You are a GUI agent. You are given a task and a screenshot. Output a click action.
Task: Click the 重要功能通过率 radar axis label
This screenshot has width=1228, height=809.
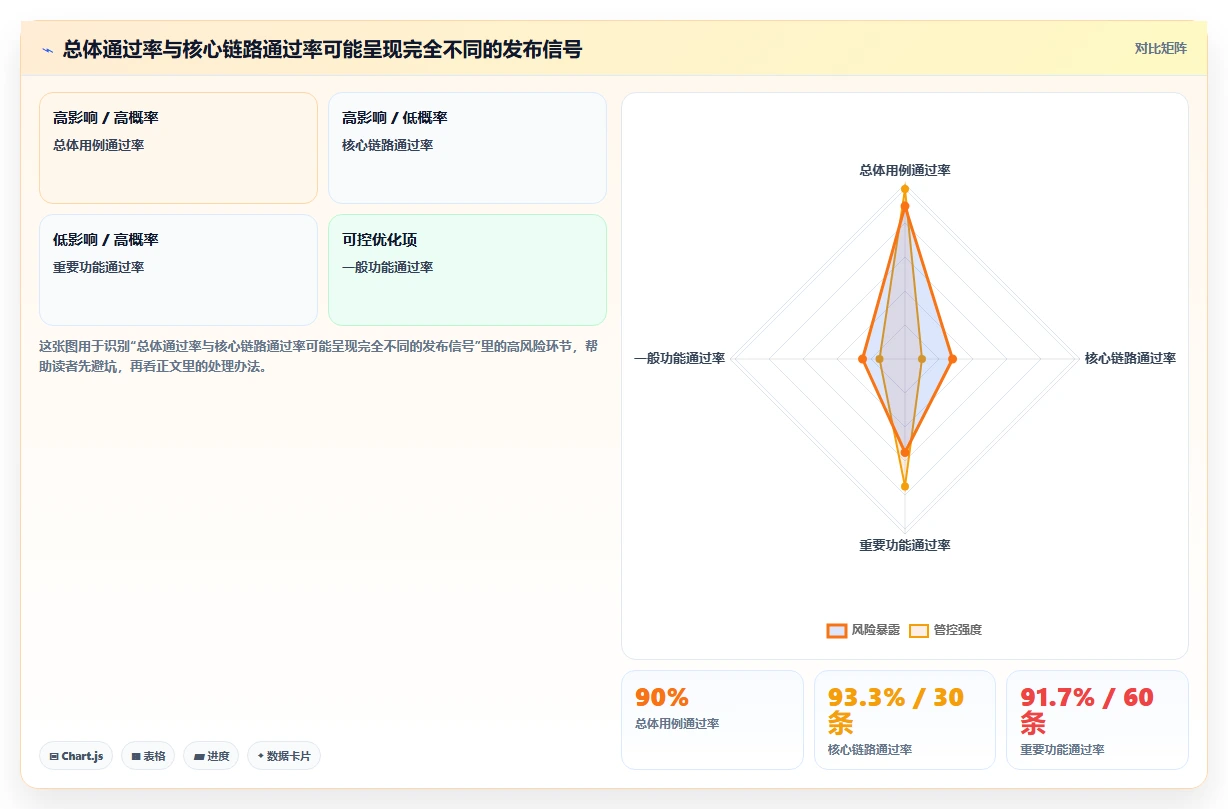905,545
